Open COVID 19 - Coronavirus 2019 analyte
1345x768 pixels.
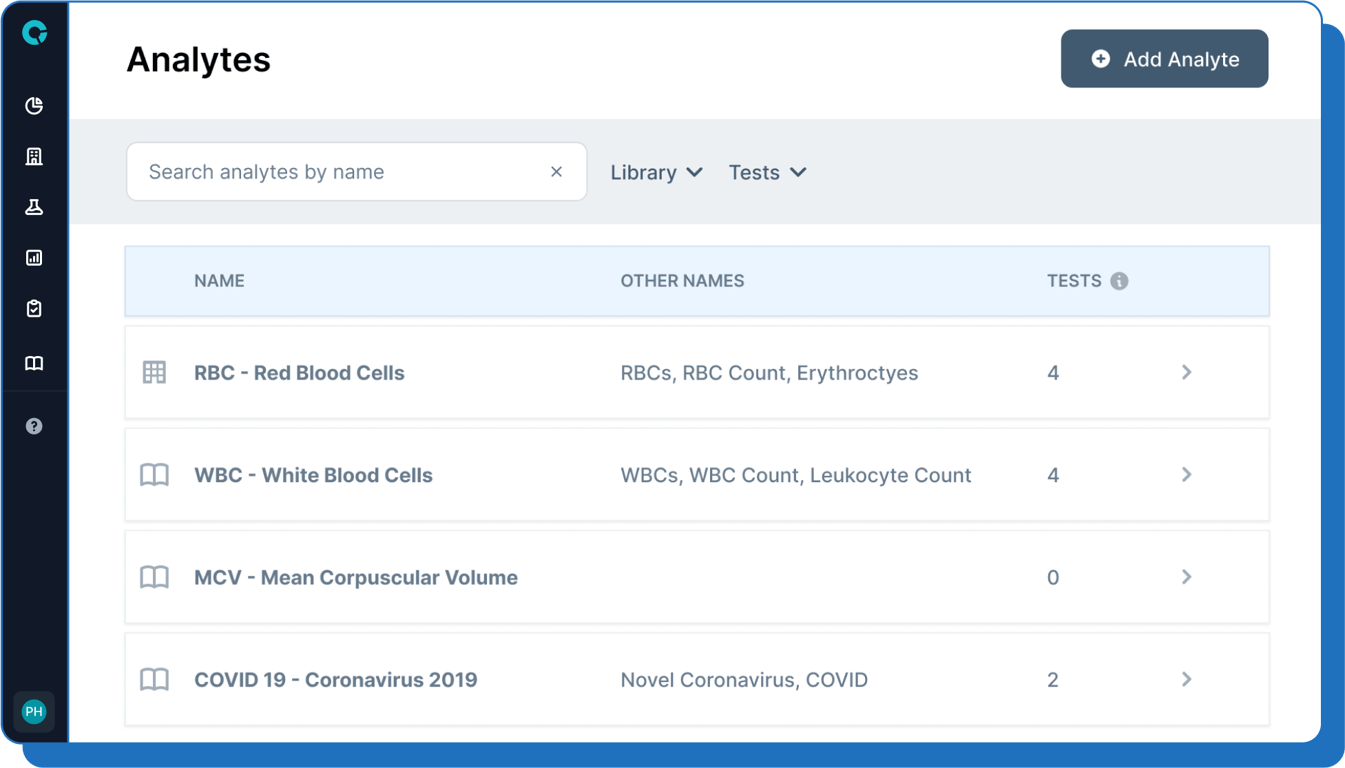336,680
